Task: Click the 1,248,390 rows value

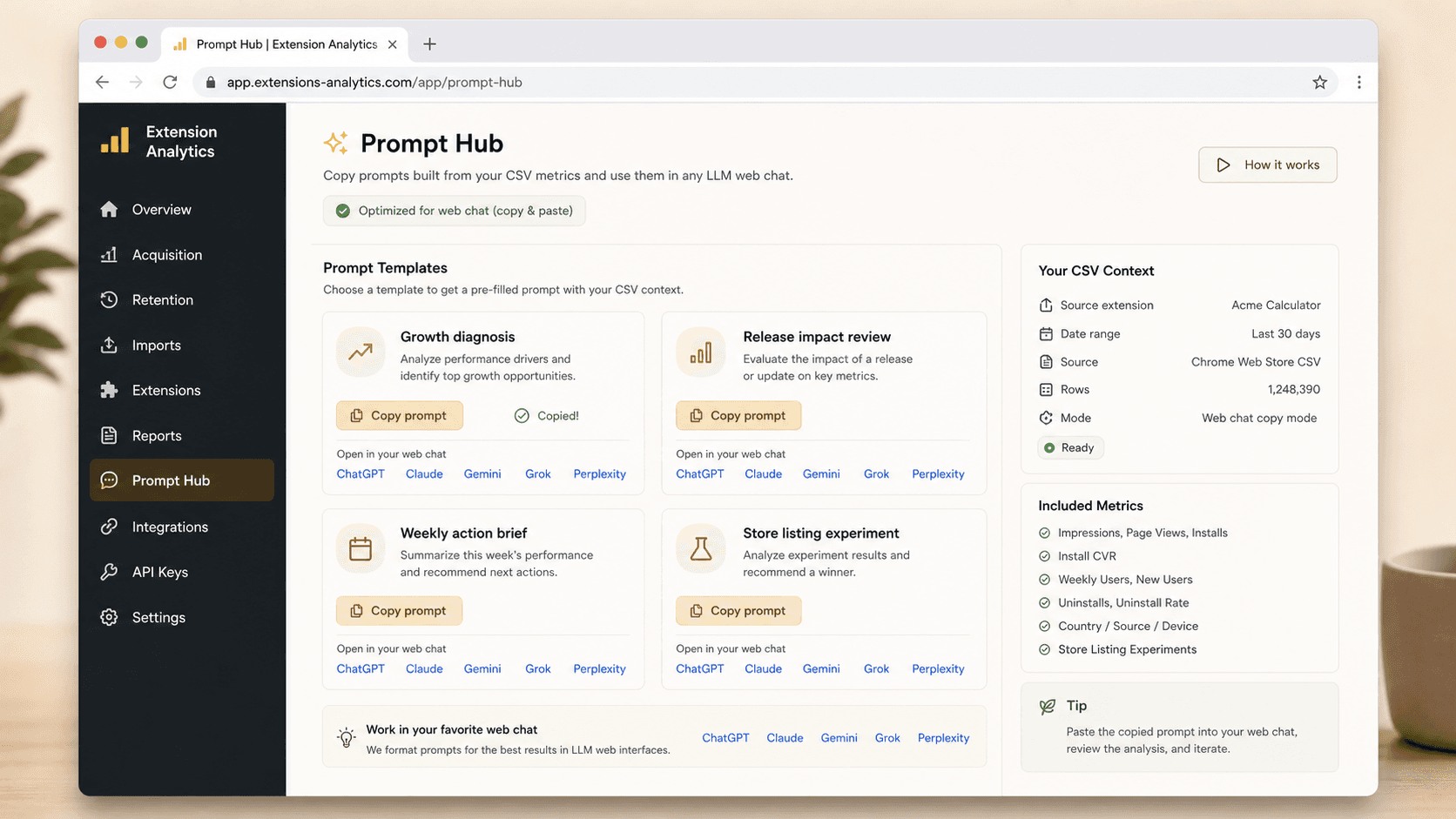Action: point(1293,390)
